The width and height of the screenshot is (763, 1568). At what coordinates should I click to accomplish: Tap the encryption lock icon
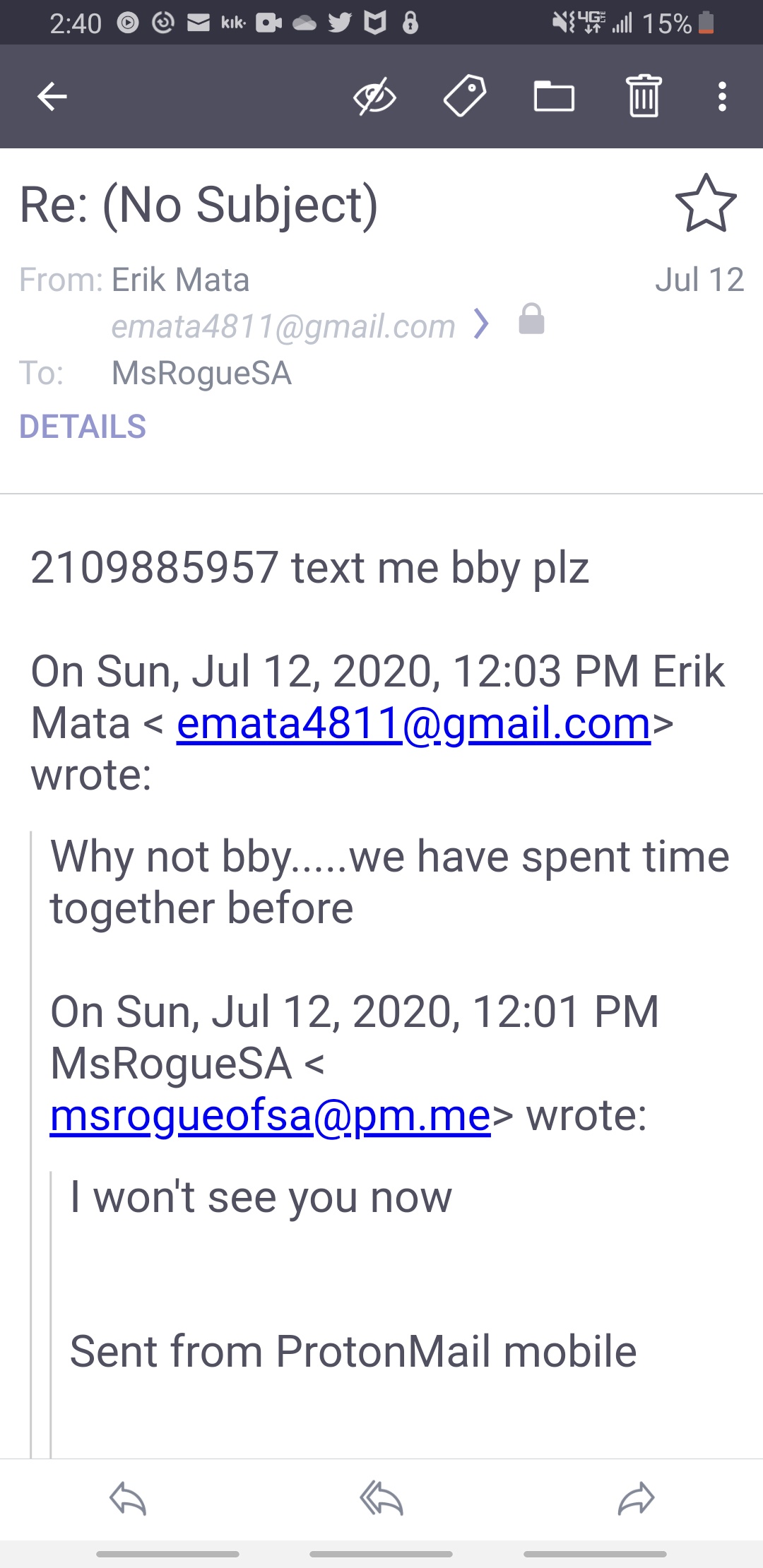pos(531,319)
